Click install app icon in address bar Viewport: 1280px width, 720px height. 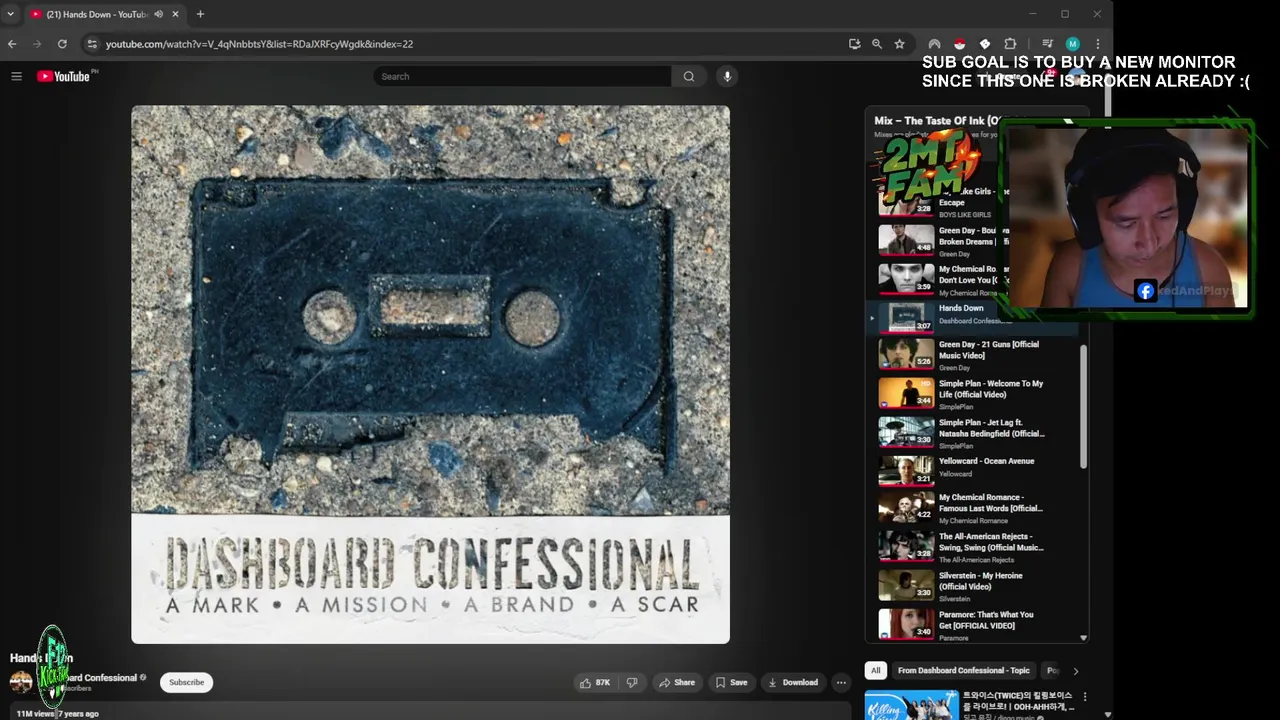pyautogui.click(x=854, y=44)
